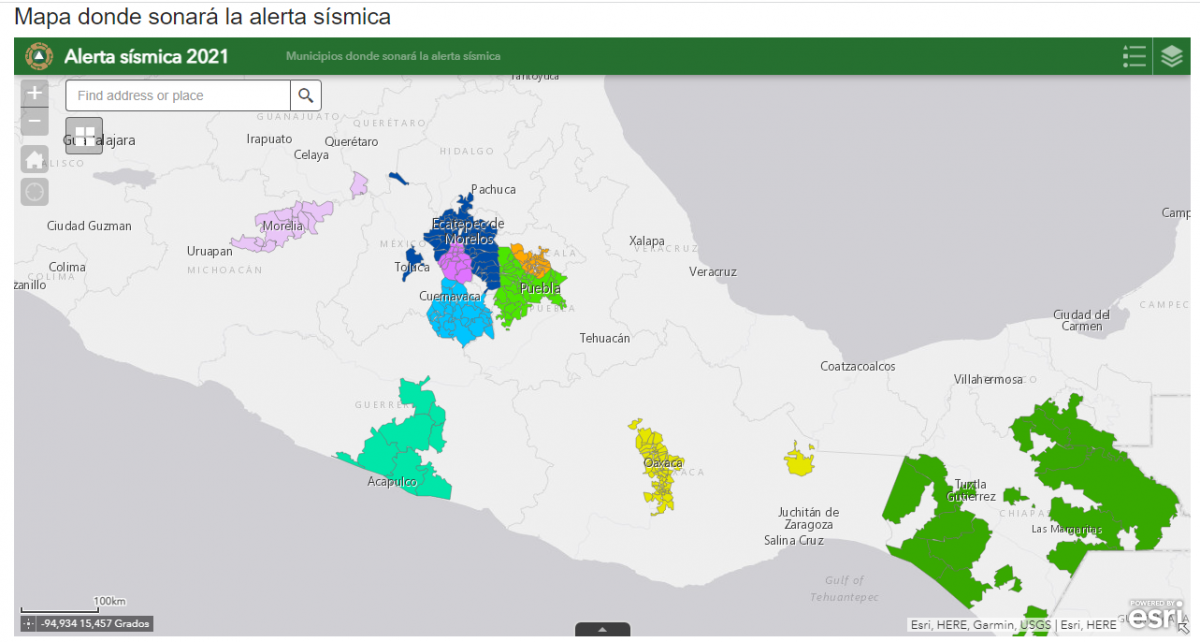Zoom in on the map
Viewport: 1200px width, 642px height.
pos(35,94)
